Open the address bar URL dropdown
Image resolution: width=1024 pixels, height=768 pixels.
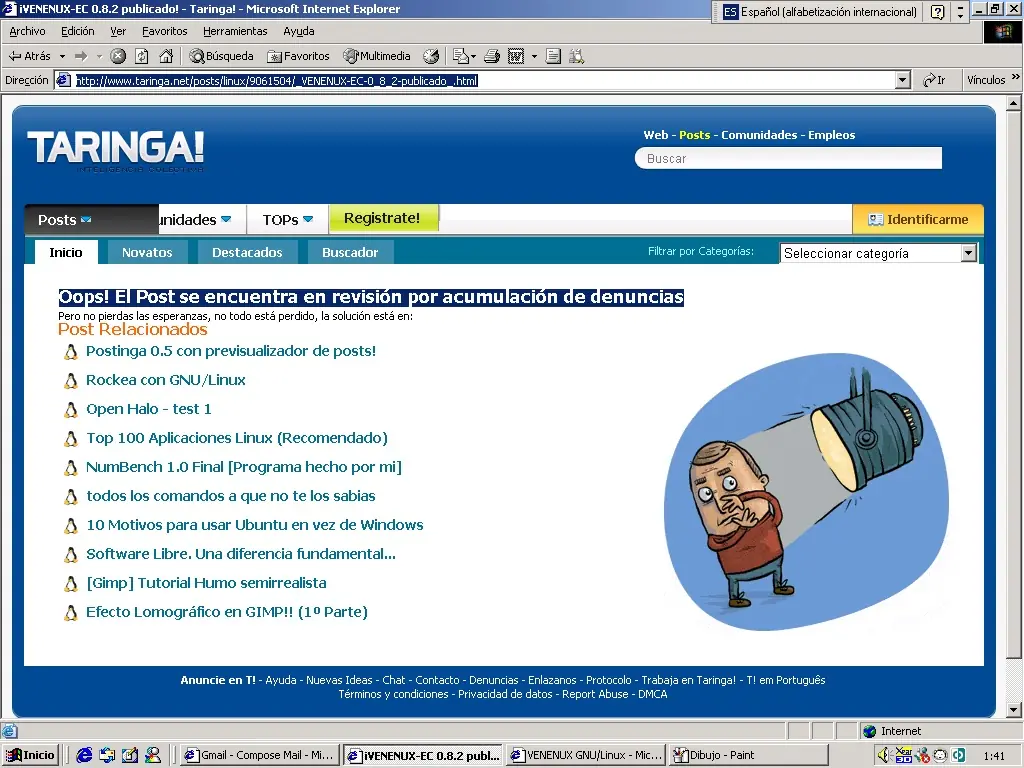[903, 80]
